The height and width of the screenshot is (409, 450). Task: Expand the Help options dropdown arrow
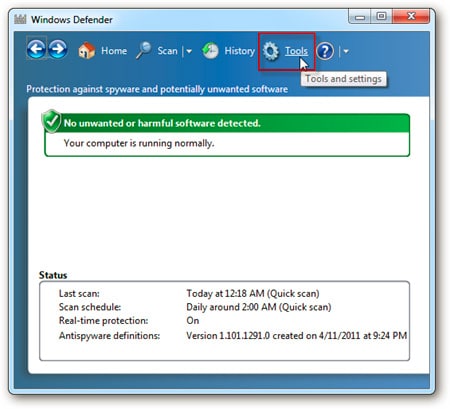click(x=346, y=51)
